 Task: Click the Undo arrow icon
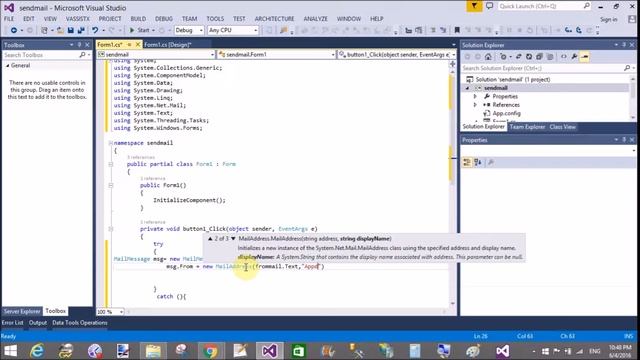(x=95, y=30)
